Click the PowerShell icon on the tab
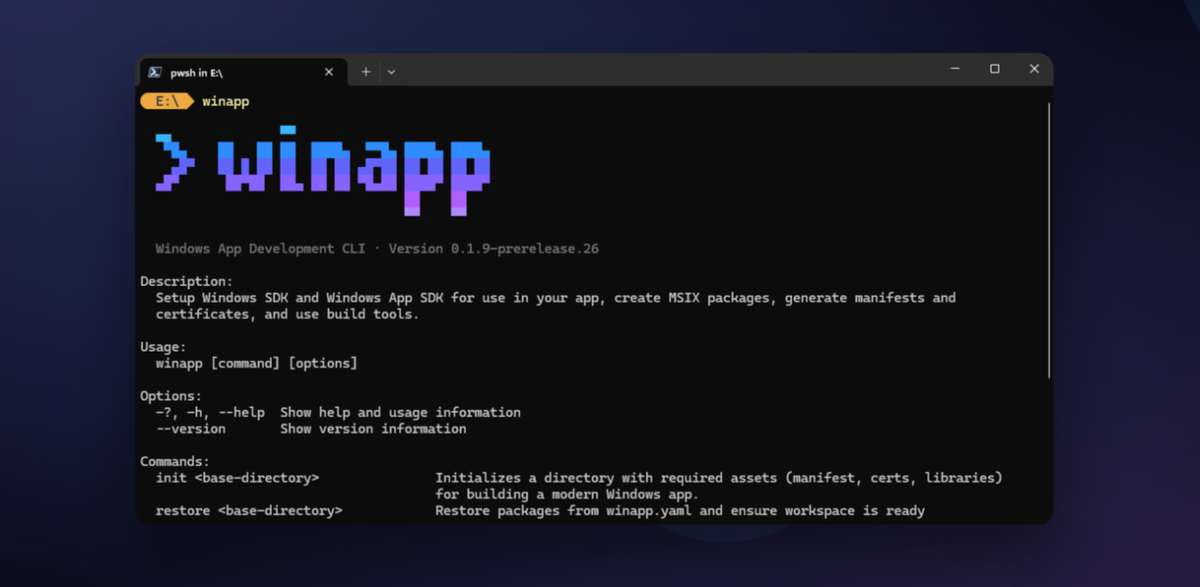Image resolution: width=1200 pixels, height=587 pixels. pos(155,71)
